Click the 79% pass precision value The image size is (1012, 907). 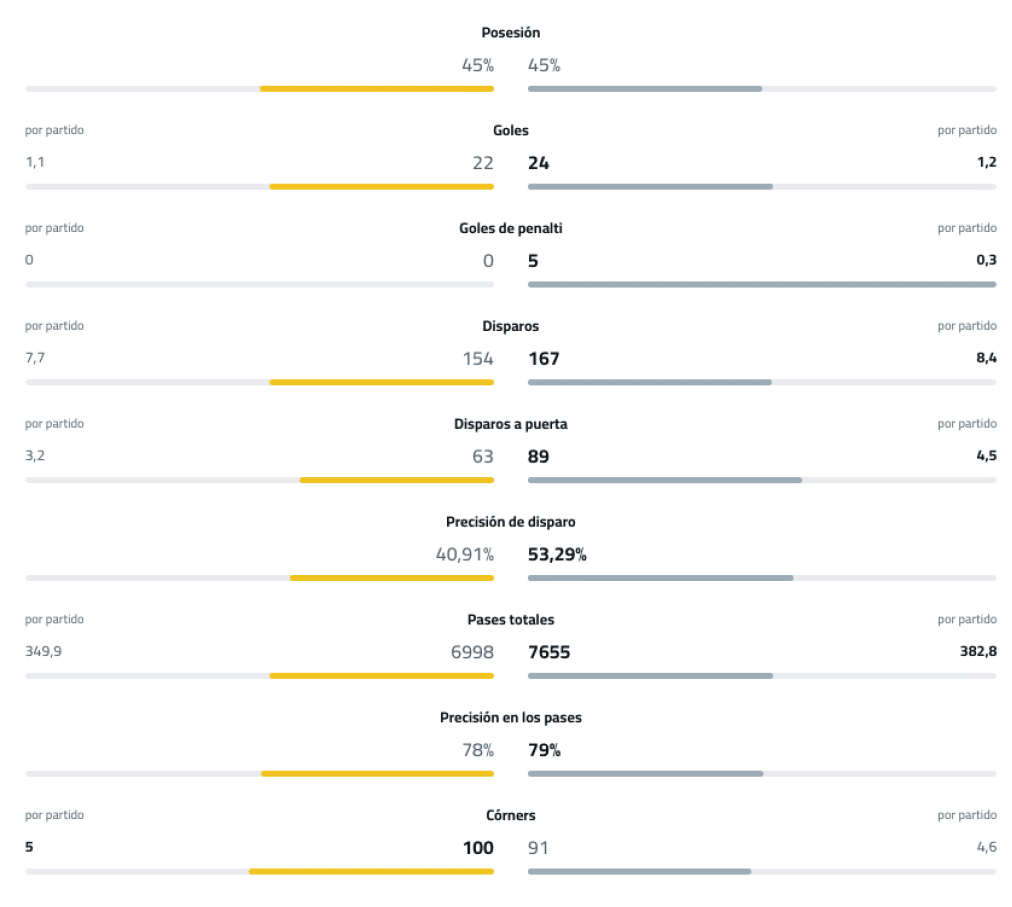[544, 750]
